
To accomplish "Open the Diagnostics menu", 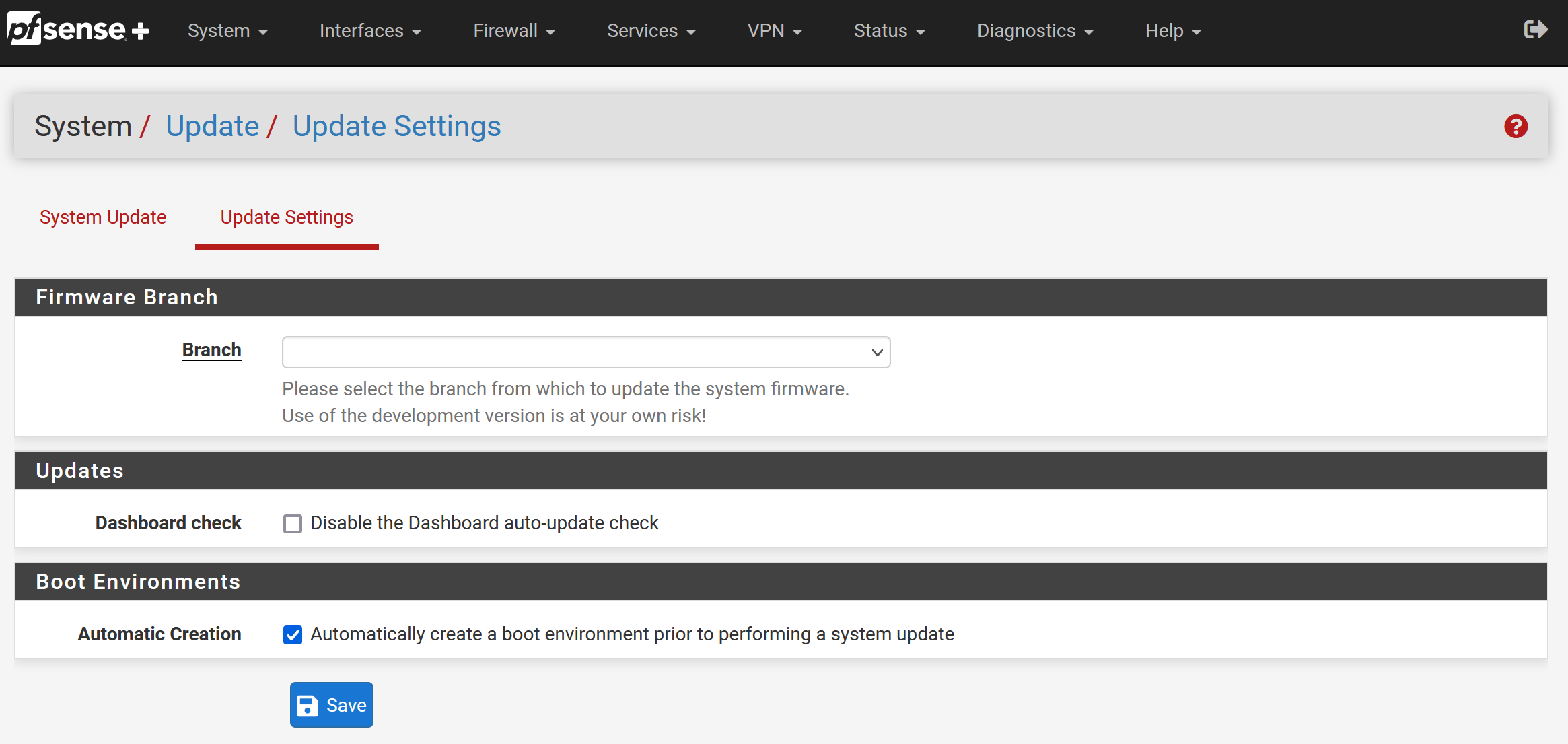I will (x=1034, y=31).
